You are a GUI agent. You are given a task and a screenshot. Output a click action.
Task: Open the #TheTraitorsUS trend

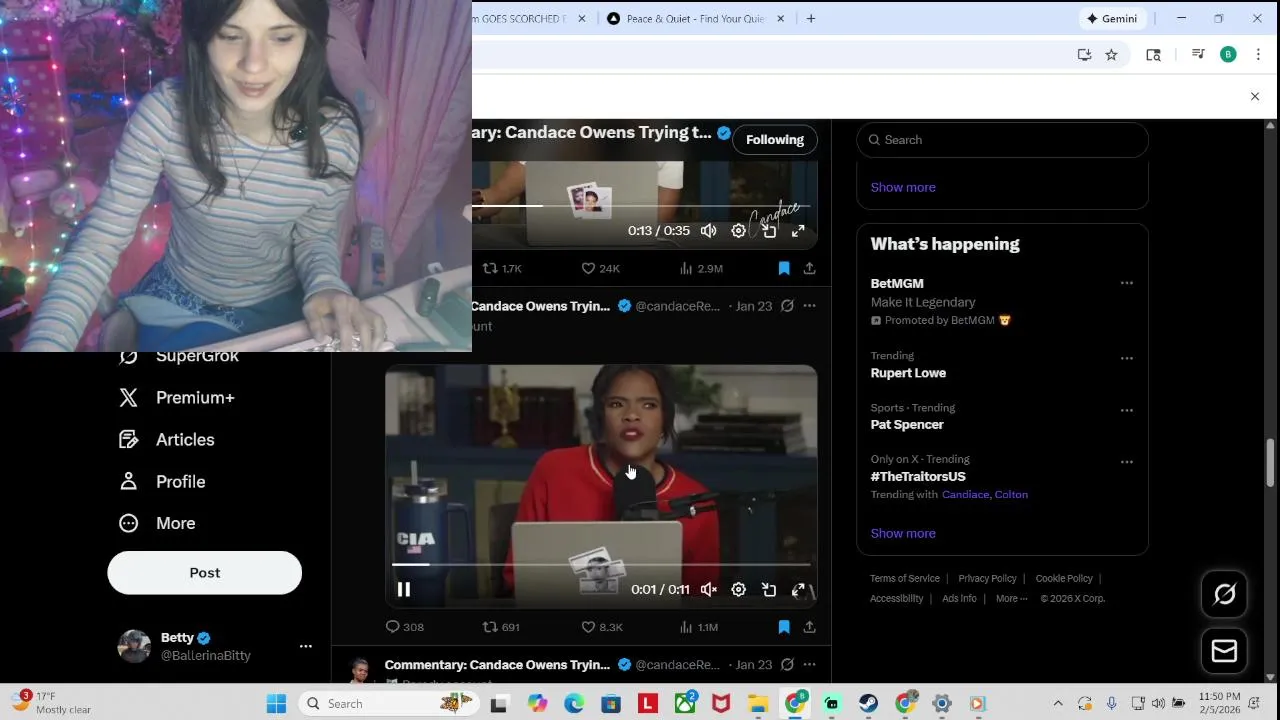(x=918, y=477)
